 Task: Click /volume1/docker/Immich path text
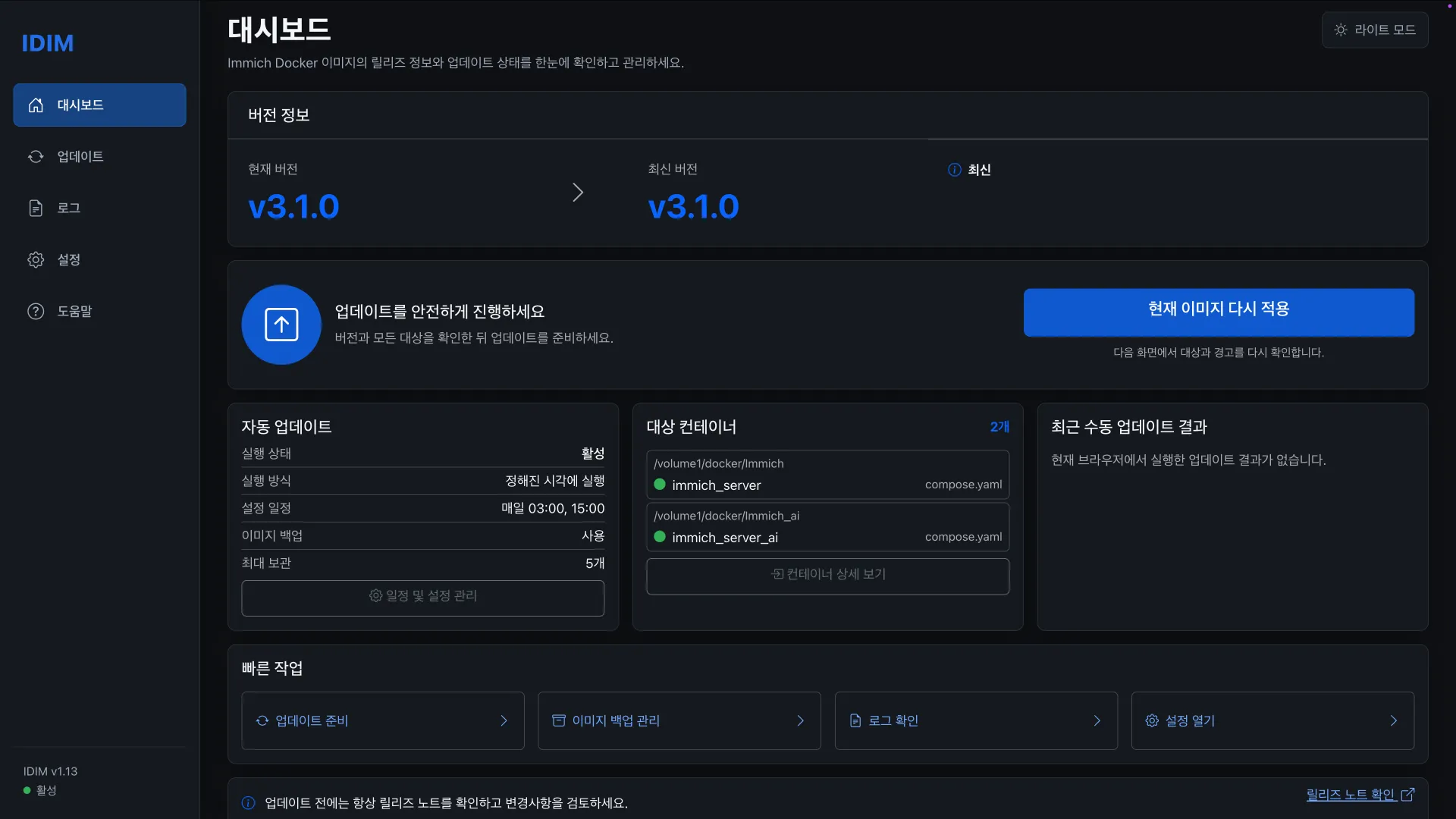(719, 463)
